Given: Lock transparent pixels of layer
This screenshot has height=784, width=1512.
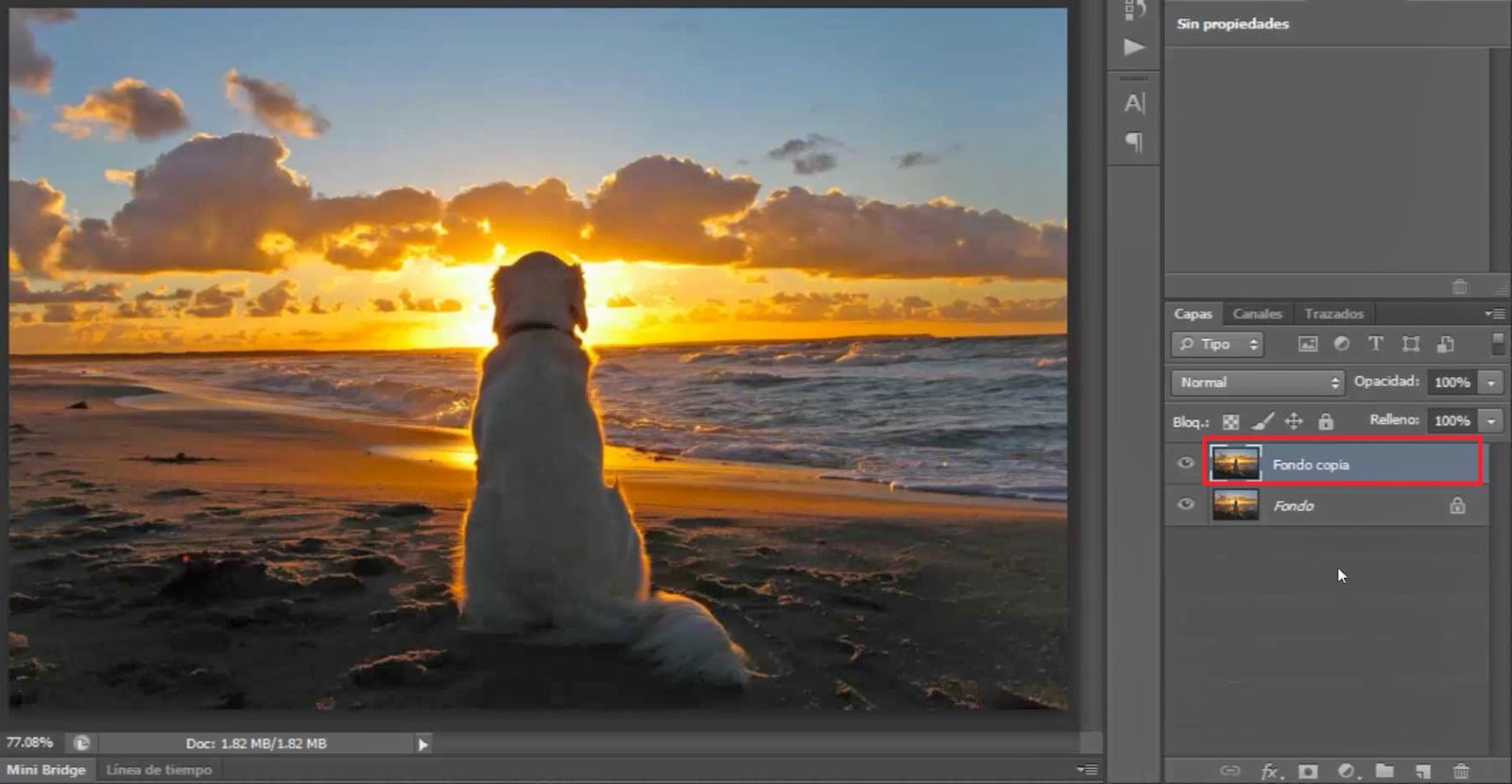Looking at the screenshot, I should coord(1231,421).
